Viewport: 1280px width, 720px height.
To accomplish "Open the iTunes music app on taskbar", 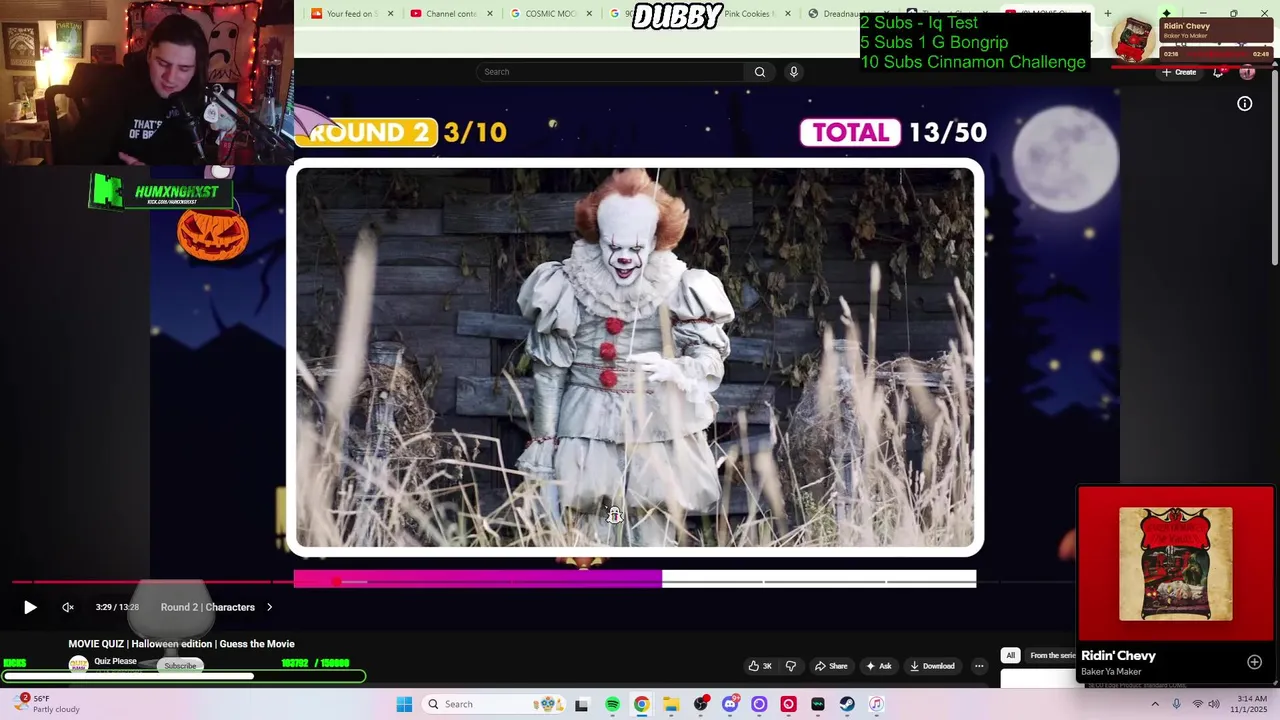I will (876, 704).
